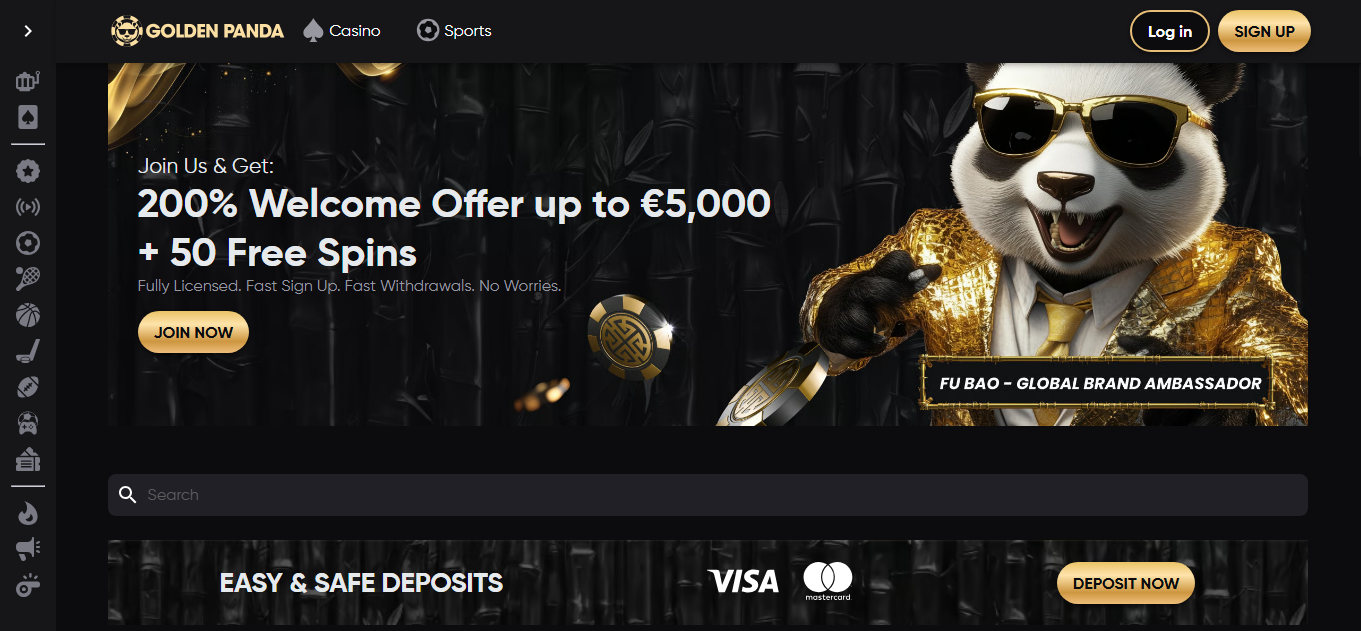Open the basketball sidebar icon

[28, 316]
